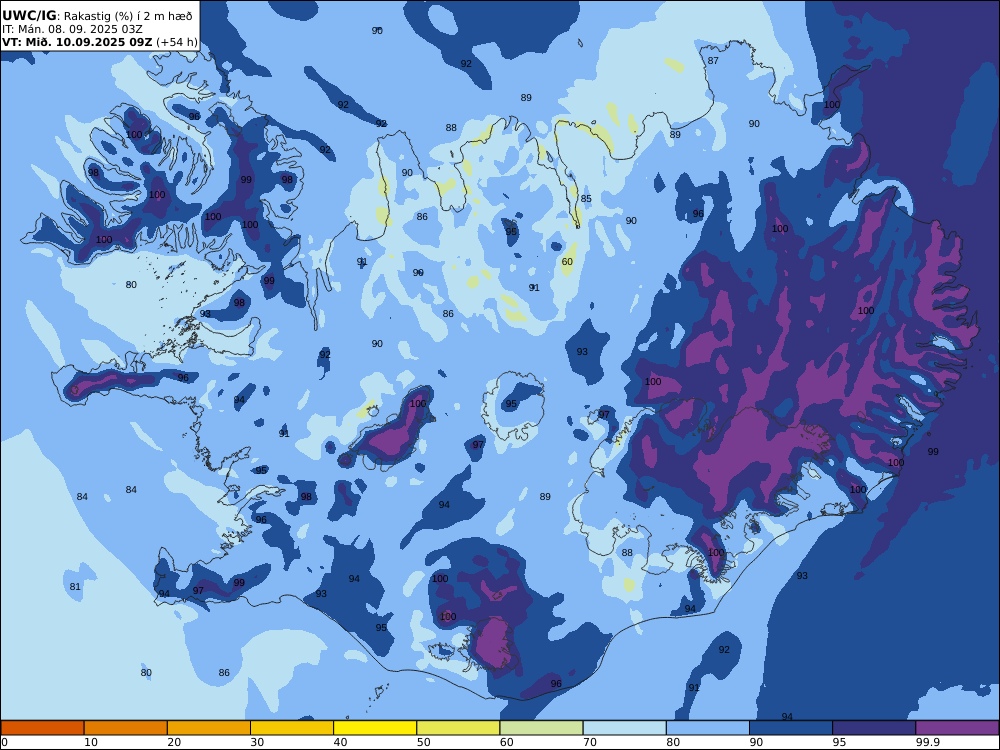Click the '70' legend tick label
The image size is (1000, 750).
pos(590,742)
